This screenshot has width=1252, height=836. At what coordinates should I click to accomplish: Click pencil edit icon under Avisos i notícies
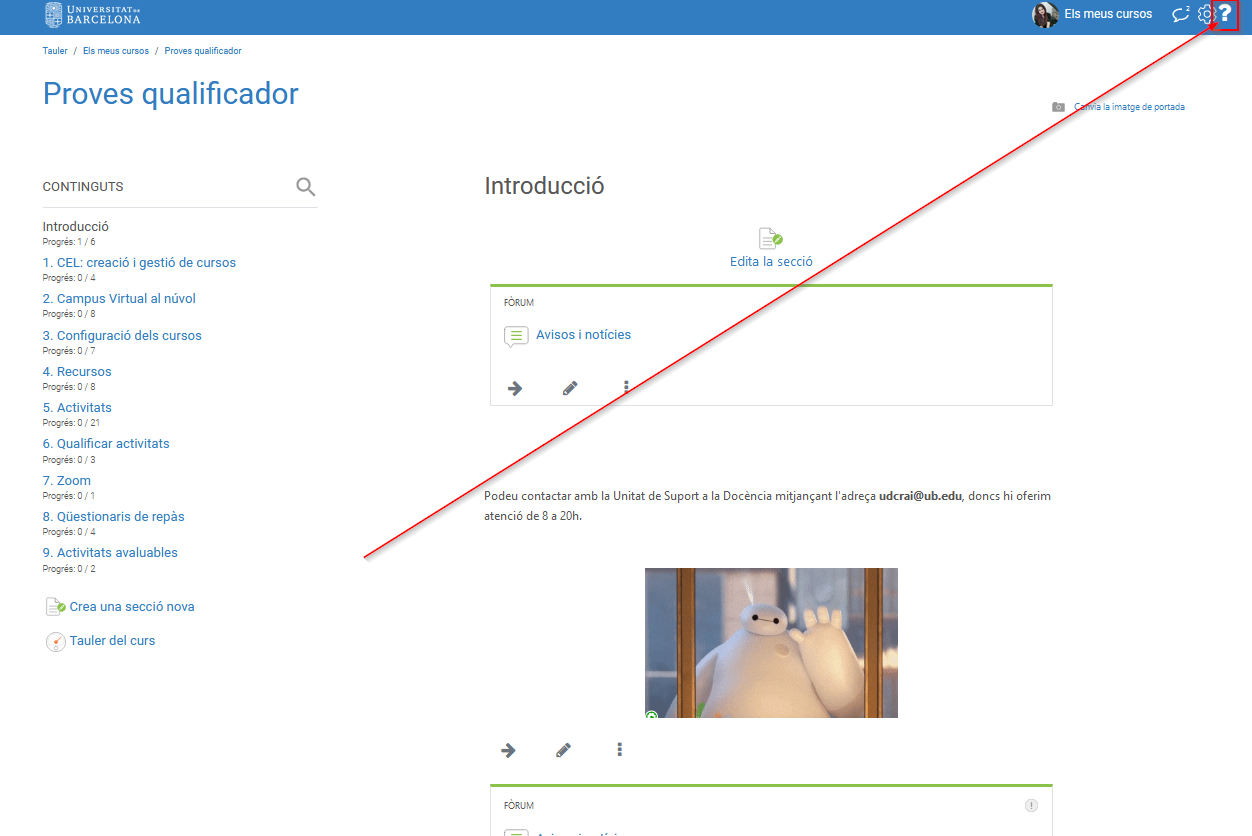coord(570,388)
